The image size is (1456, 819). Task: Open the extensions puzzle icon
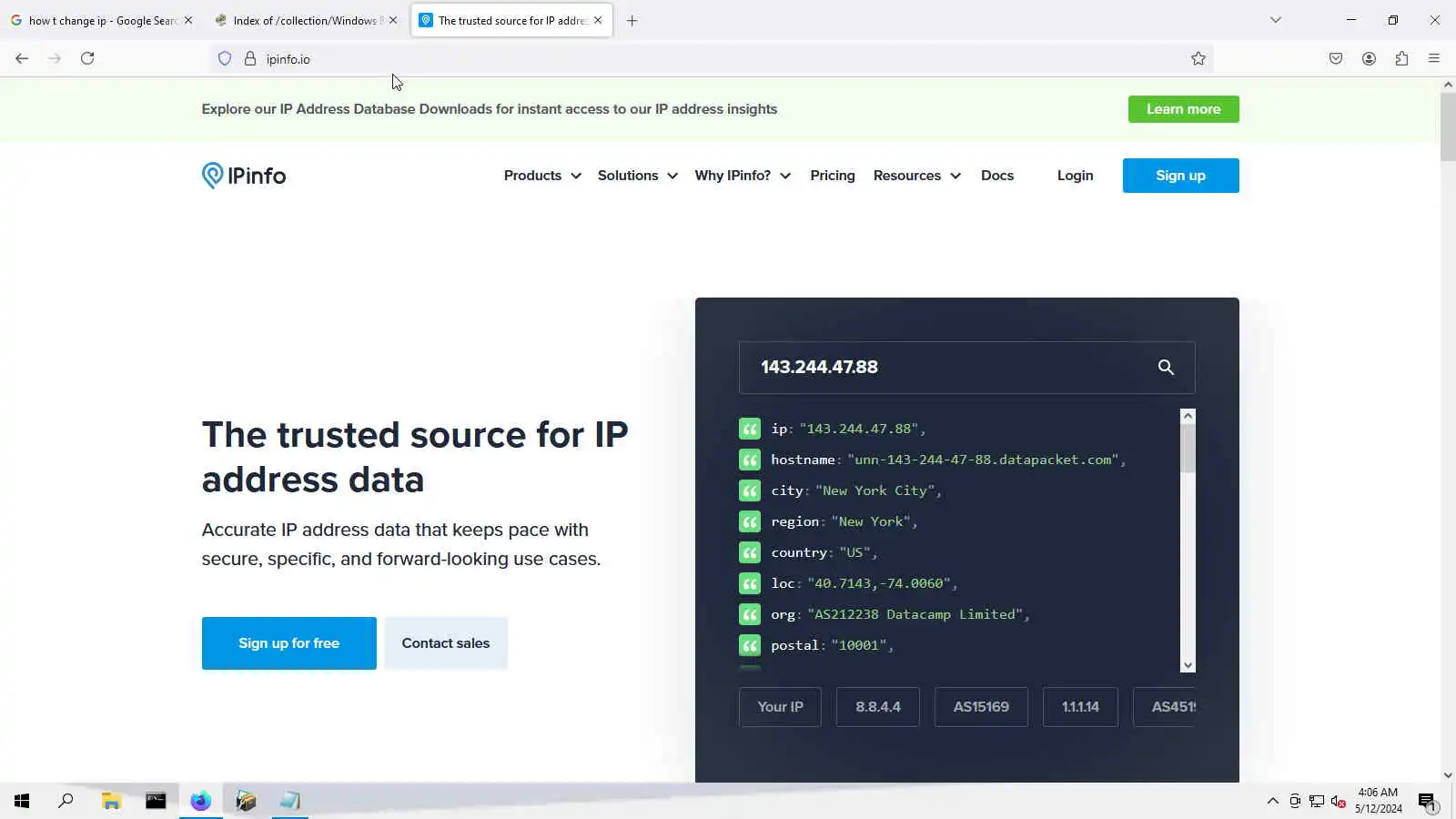(1401, 59)
